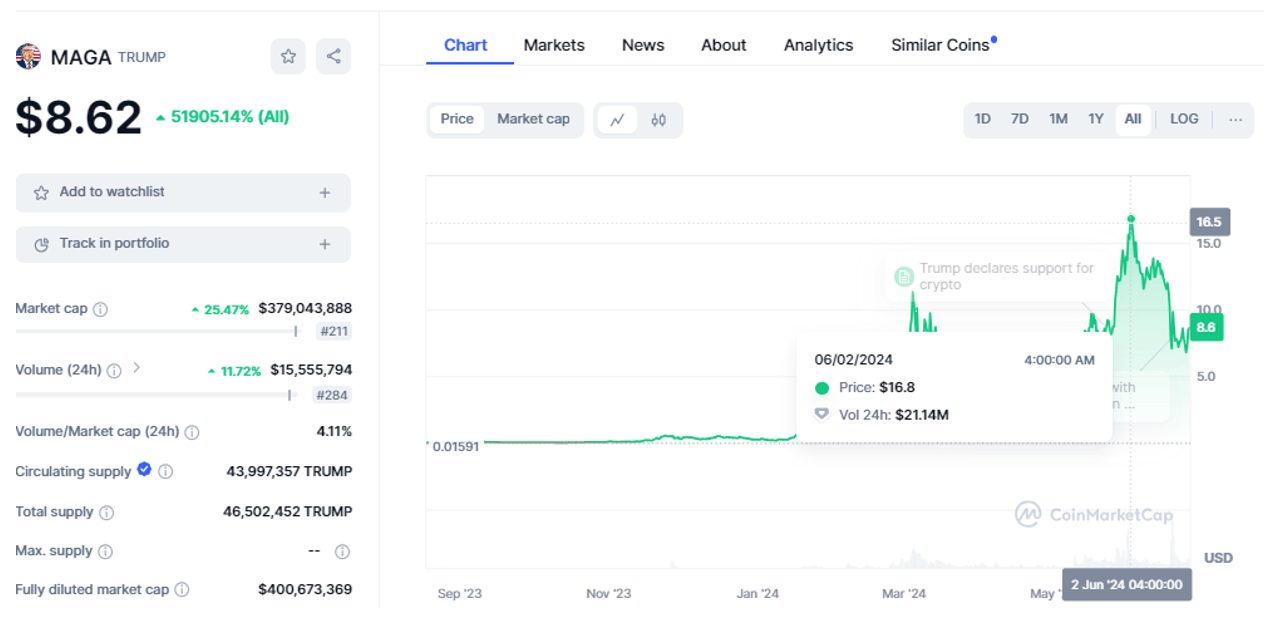Click the Total supply info icon
Image resolution: width=1264 pixels, height=622 pixels.
pyautogui.click(x=106, y=512)
